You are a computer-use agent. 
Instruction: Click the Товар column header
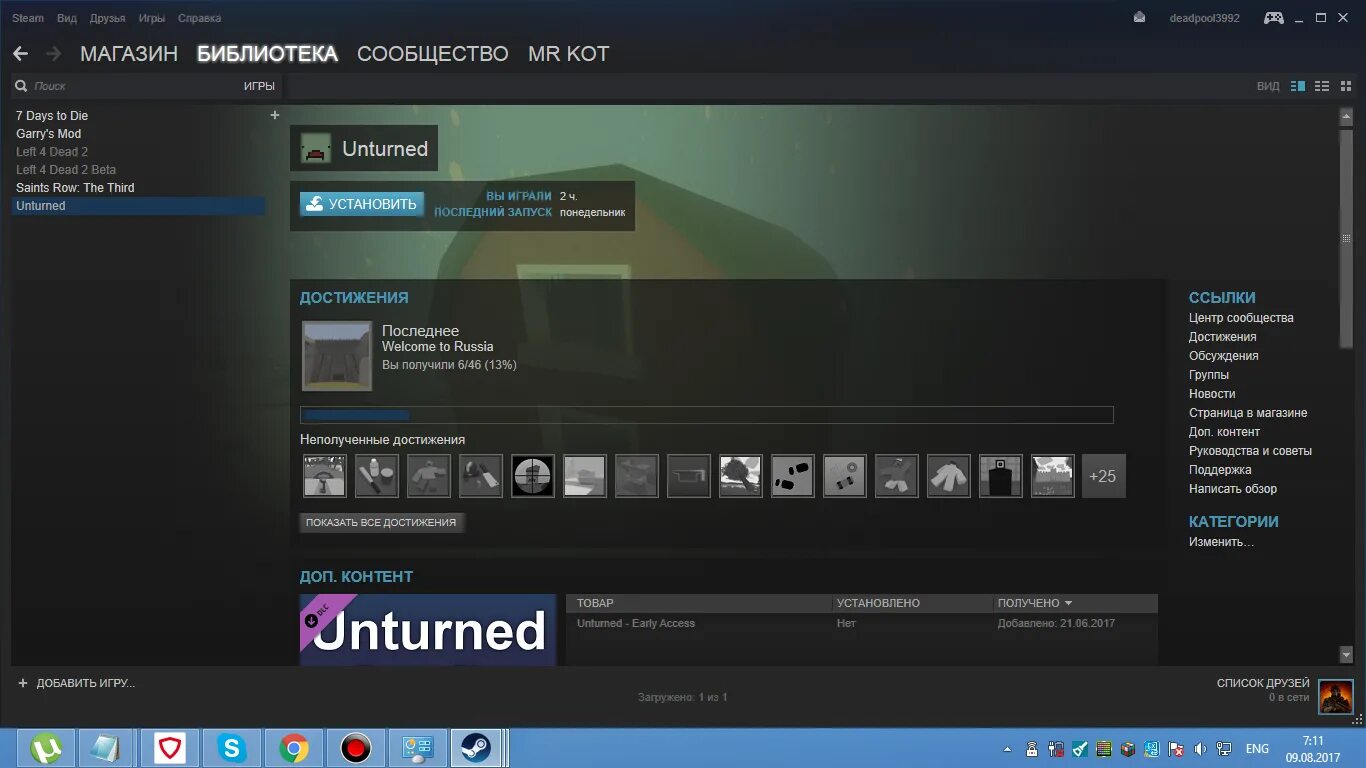(595, 603)
